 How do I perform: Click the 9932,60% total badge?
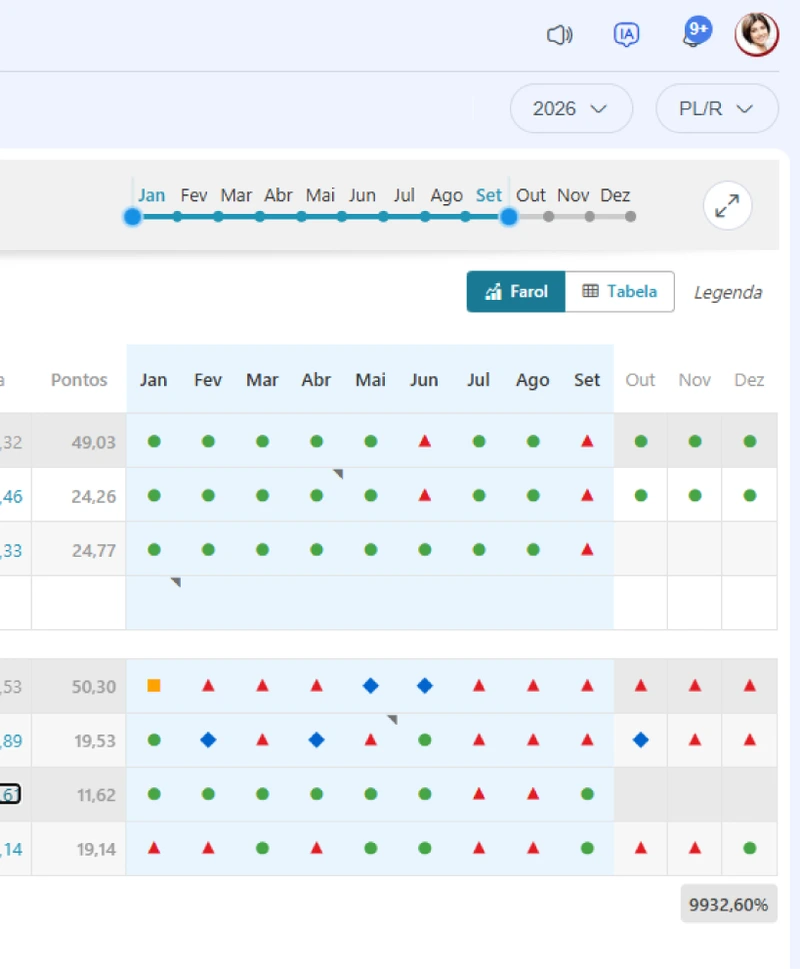point(728,904)
